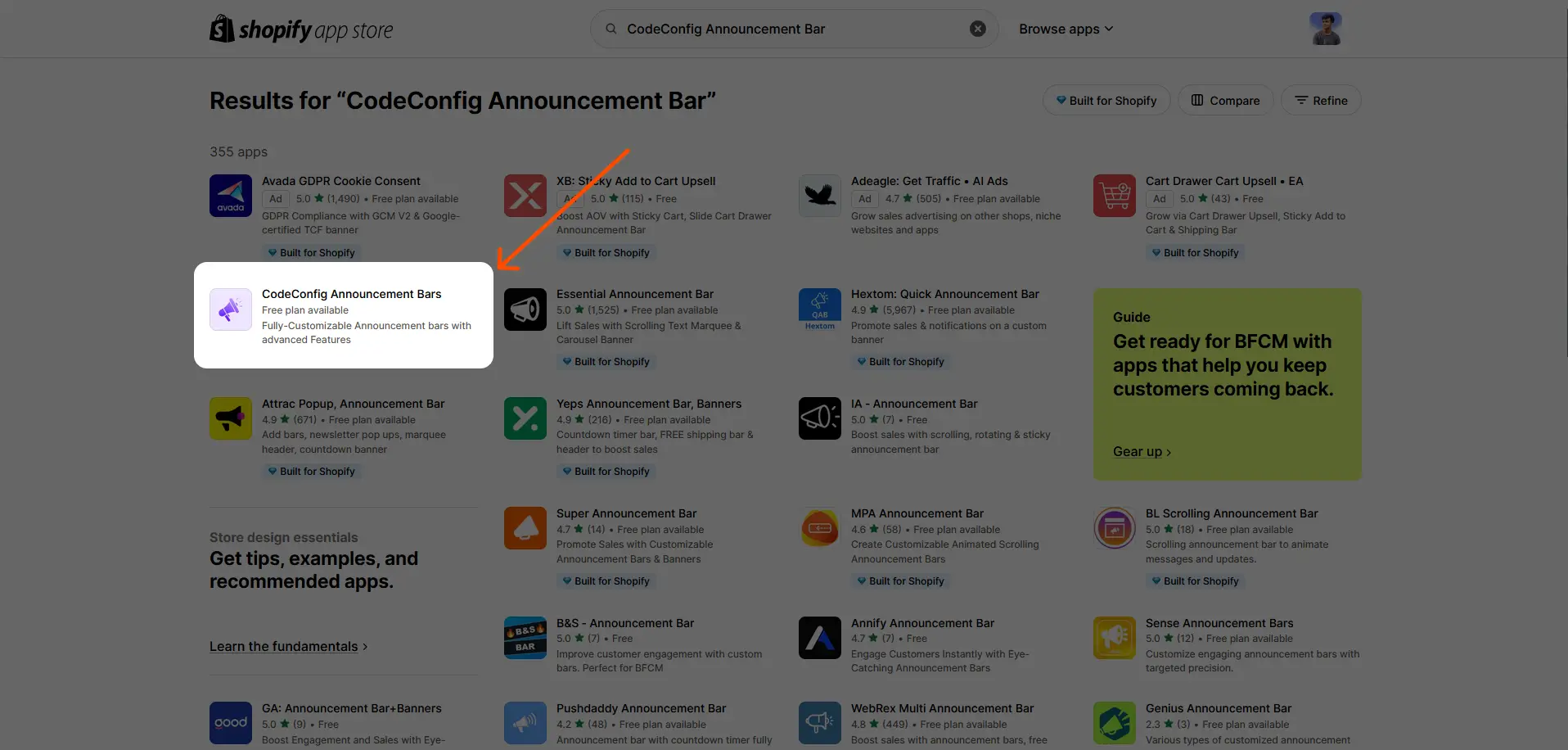This screenshot has height=750, width=1568.
Task: Open the Cart Drawer Cart Upsell app icon
Action: tap(1115, 196)
